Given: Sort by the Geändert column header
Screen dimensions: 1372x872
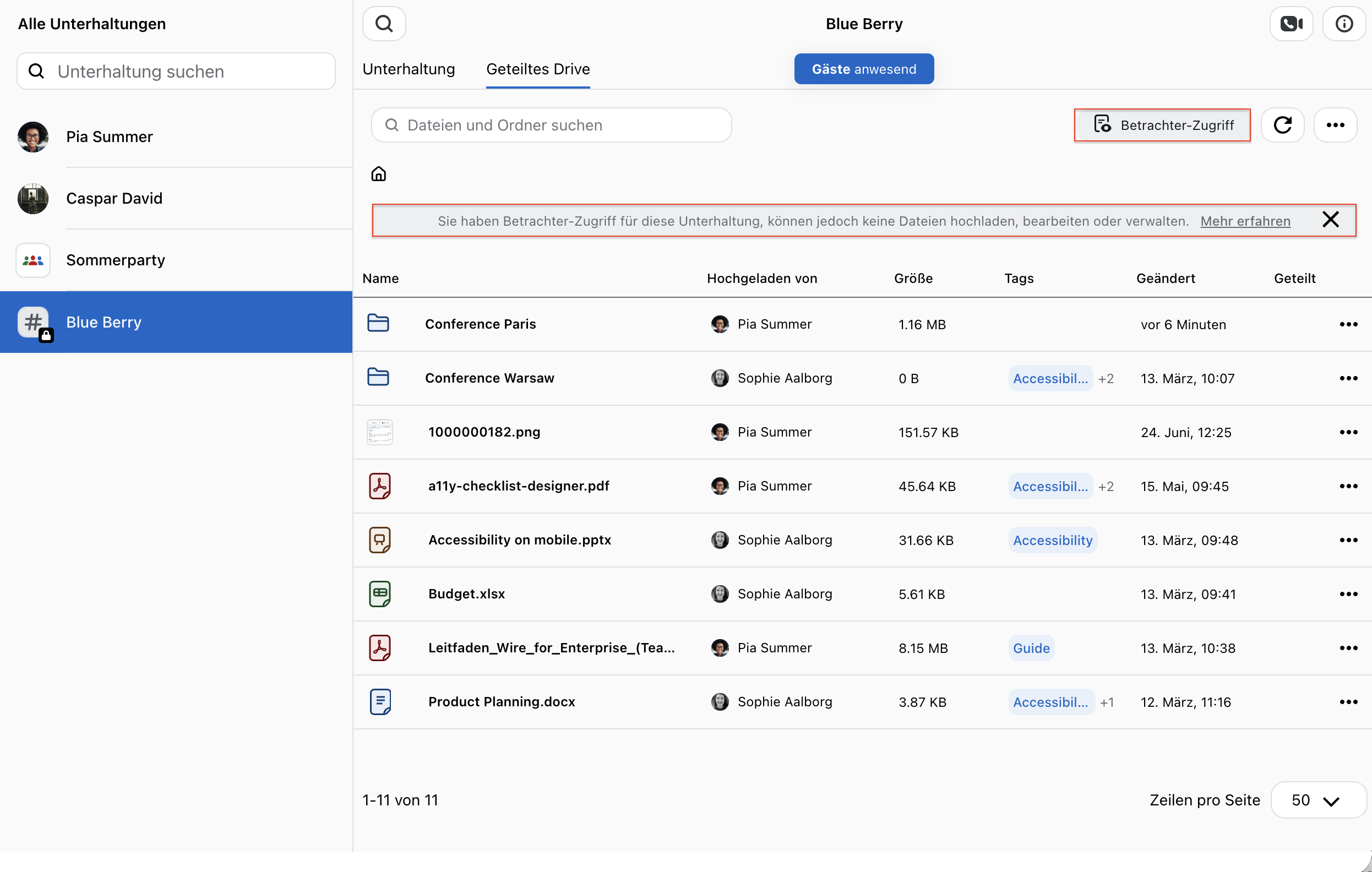Looking at the screenshot, I should coord(1165,279).
